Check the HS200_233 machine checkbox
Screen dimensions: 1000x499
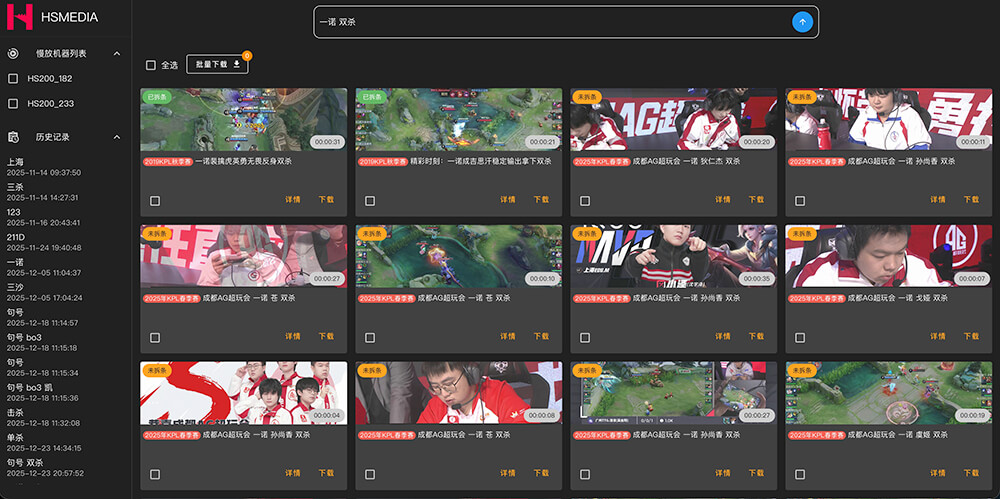(x=12, y=103)
